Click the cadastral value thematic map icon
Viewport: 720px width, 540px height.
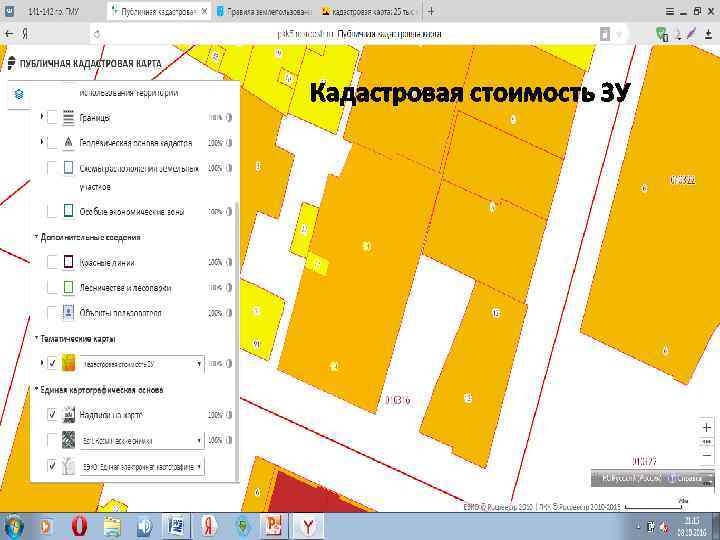(68, 363)
